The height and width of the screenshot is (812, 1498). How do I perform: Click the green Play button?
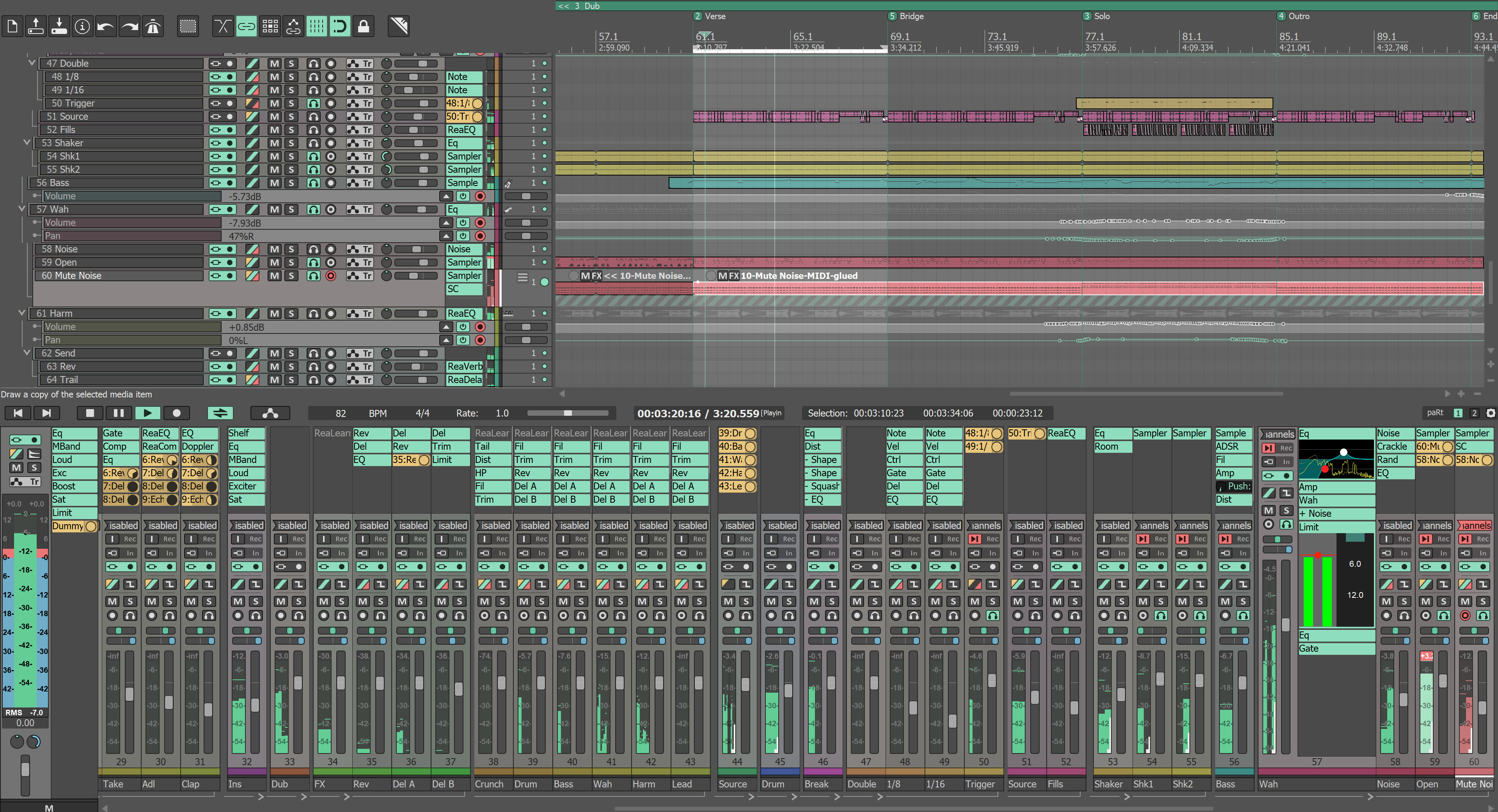coord(147,413)
